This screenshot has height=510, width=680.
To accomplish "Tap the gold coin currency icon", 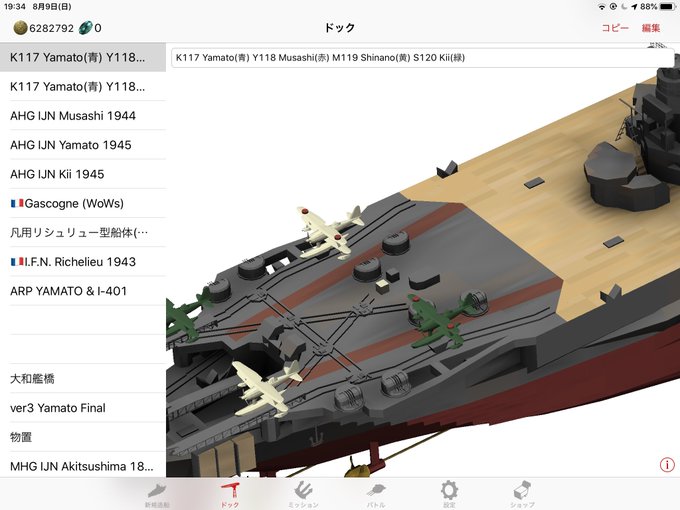I will 20,28.
